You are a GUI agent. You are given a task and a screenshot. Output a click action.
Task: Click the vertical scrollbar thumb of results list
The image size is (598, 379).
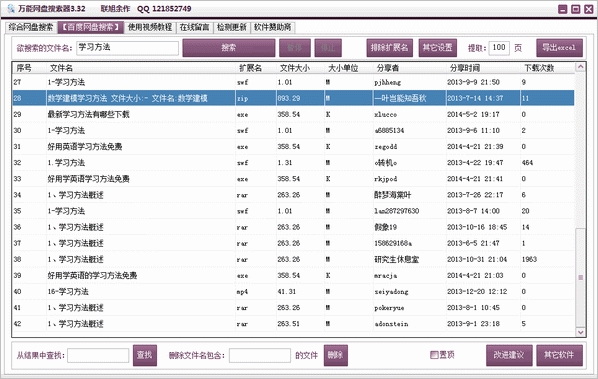tap(580, 277)
